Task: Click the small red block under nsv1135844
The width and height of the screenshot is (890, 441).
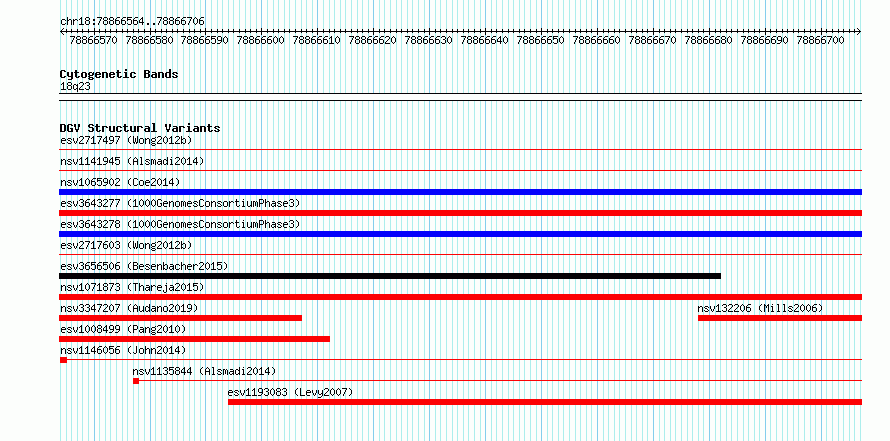Action: tap(136, 381)
